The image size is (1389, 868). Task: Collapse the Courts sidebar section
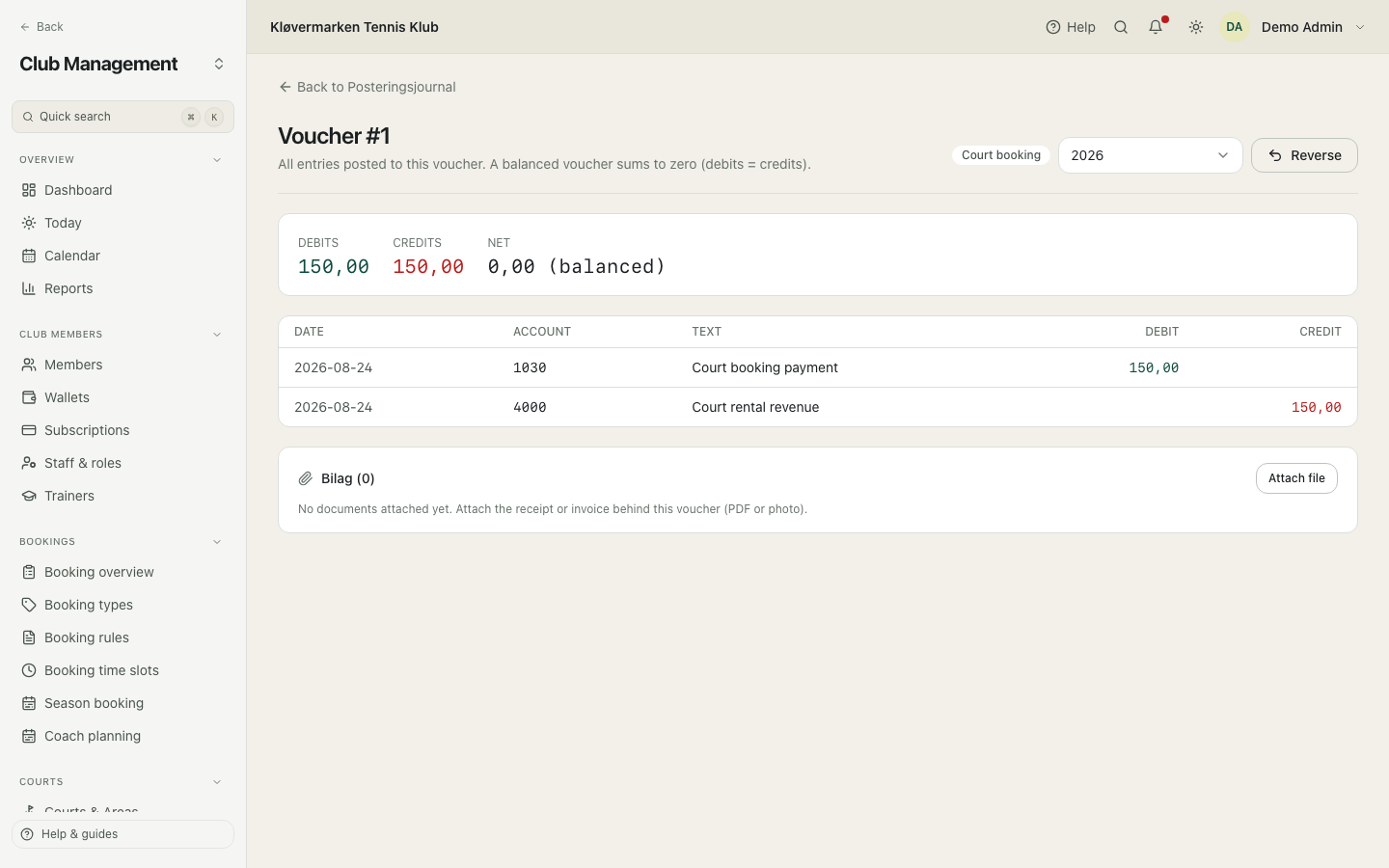(x=217, y=782)
